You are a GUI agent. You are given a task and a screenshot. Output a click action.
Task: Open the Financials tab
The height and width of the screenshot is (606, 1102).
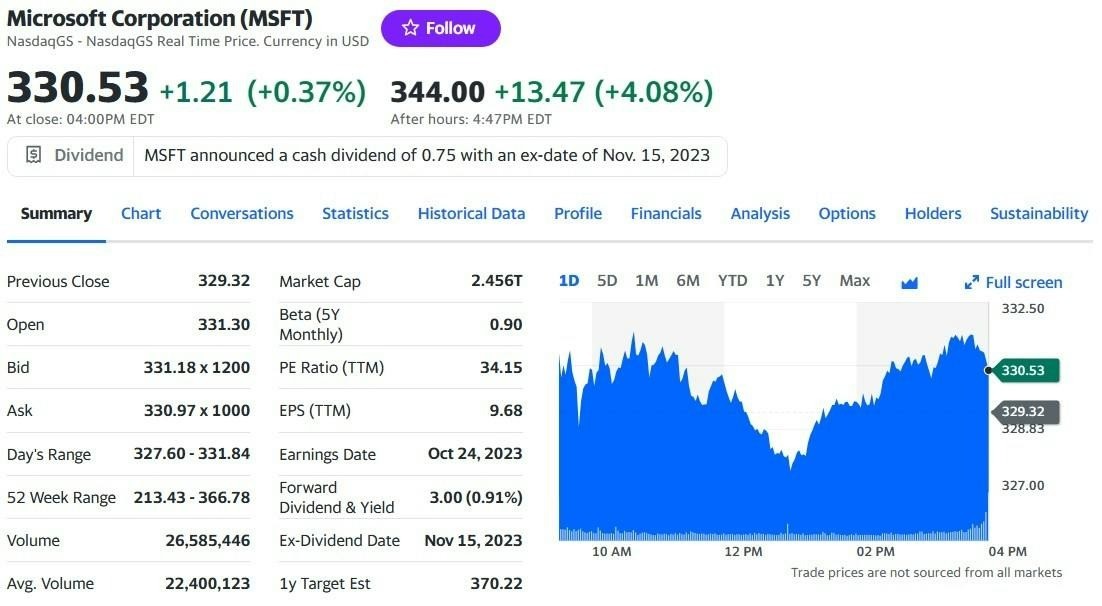coord(666,213)
